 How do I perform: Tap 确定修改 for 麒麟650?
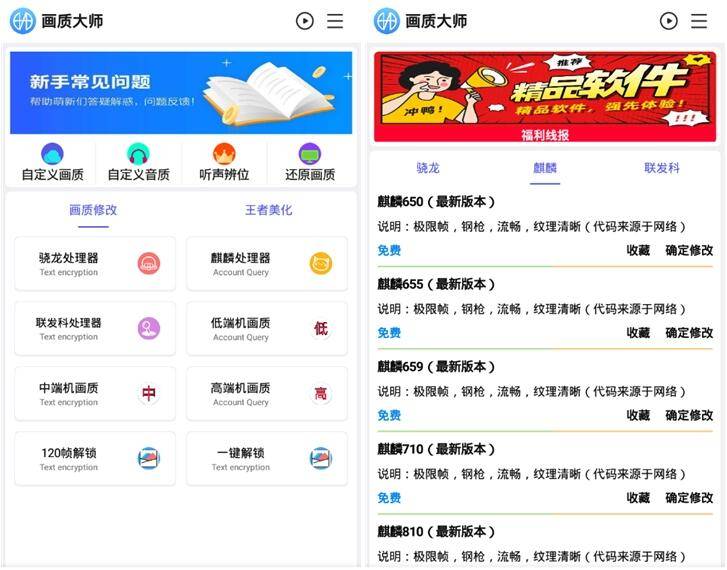click(689, 250)
